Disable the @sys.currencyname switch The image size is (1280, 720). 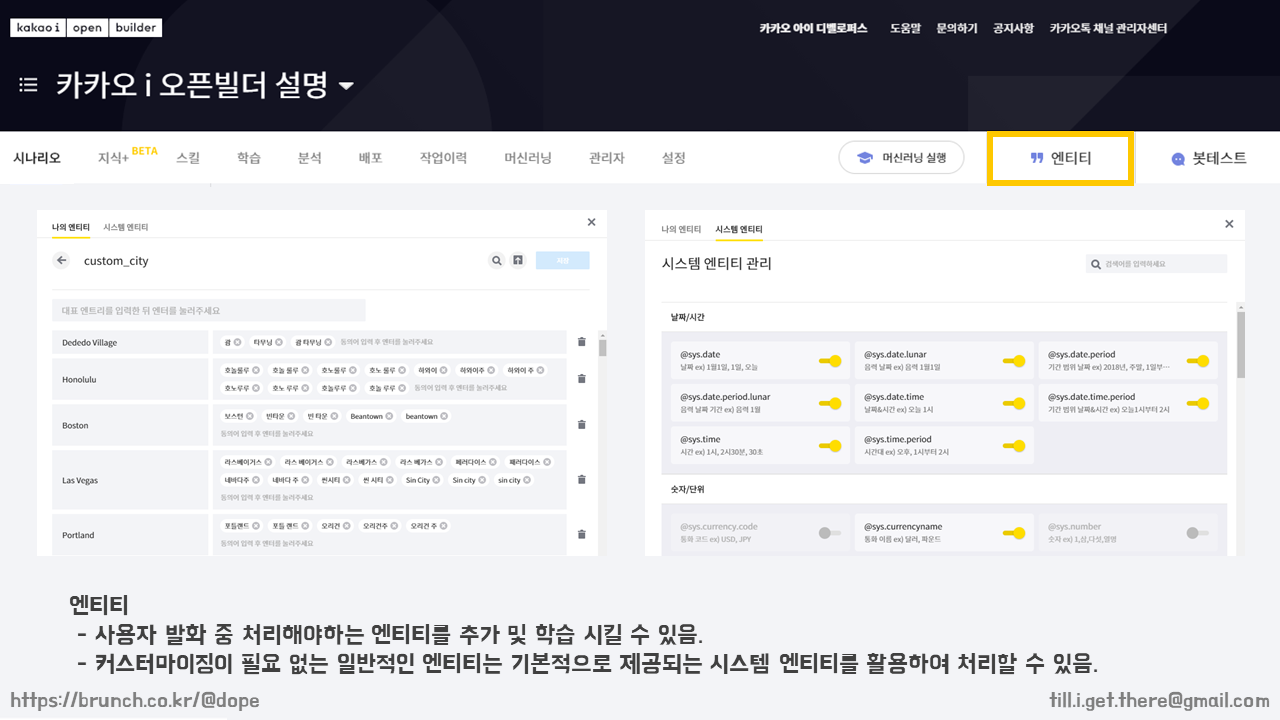[x=1014, y=533]
